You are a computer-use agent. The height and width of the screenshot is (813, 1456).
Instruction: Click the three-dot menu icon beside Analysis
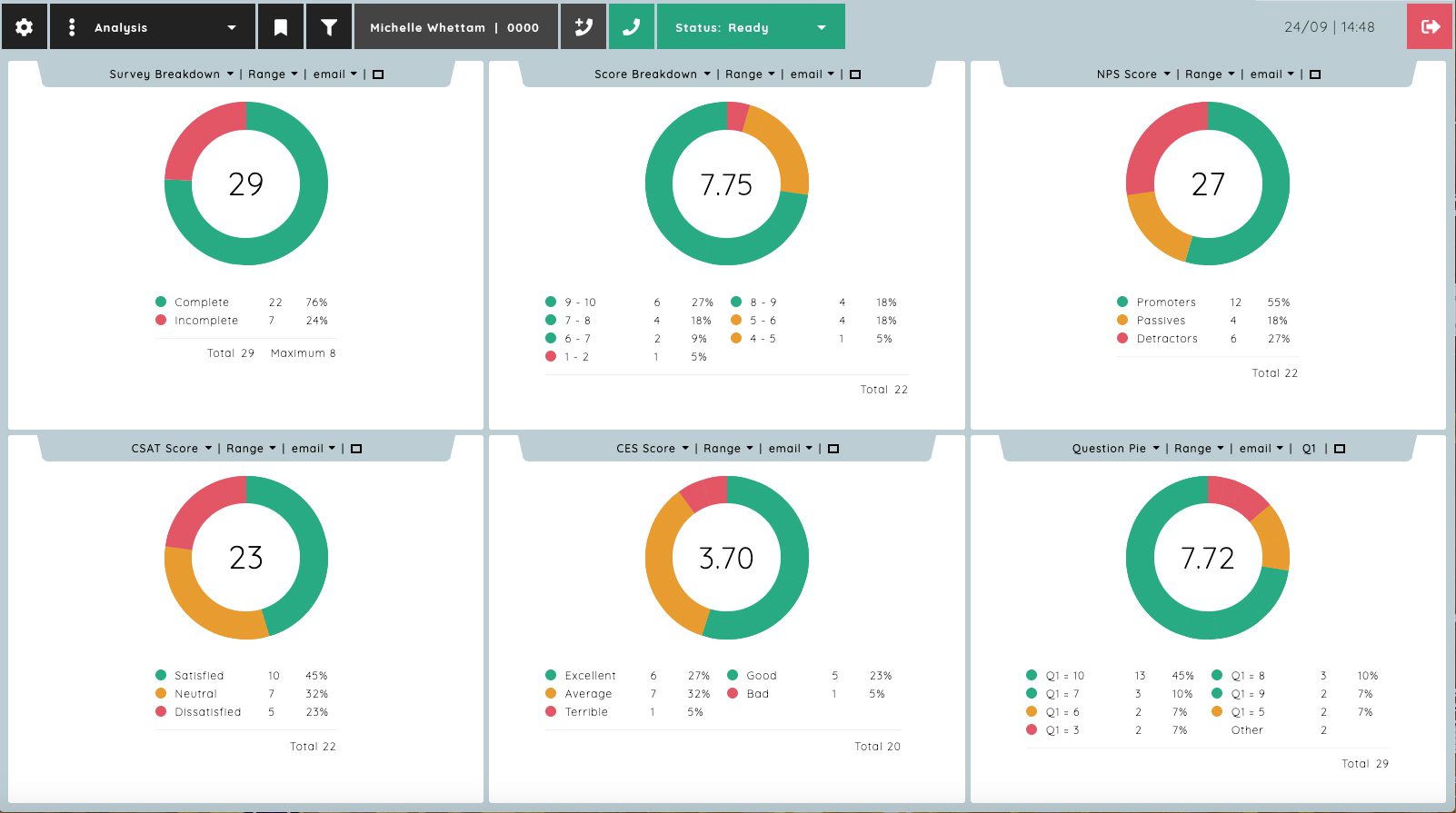click(72, 27)
